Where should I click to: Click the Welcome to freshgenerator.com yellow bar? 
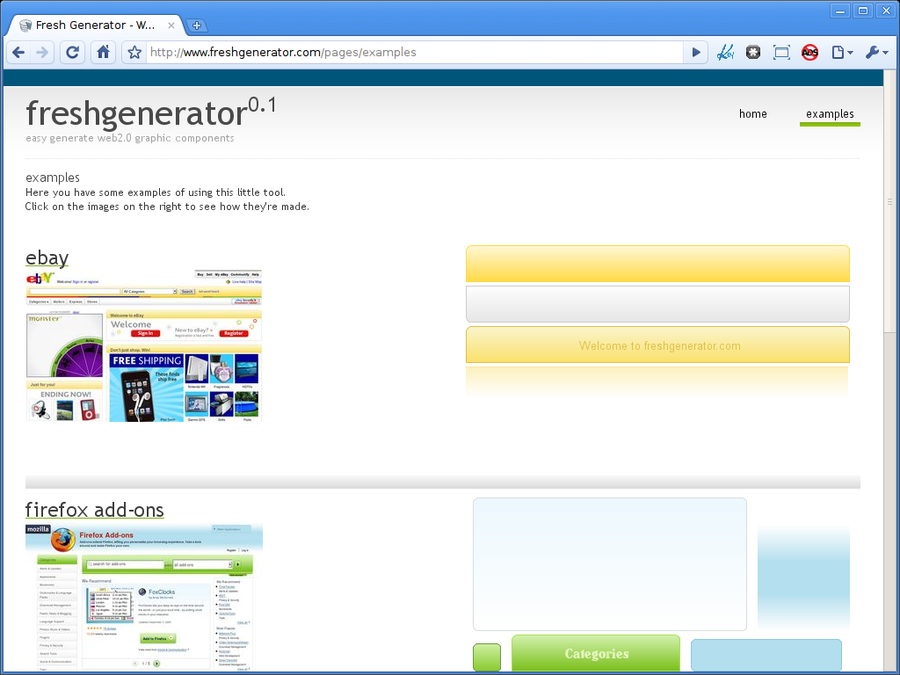tap(658, 345)
